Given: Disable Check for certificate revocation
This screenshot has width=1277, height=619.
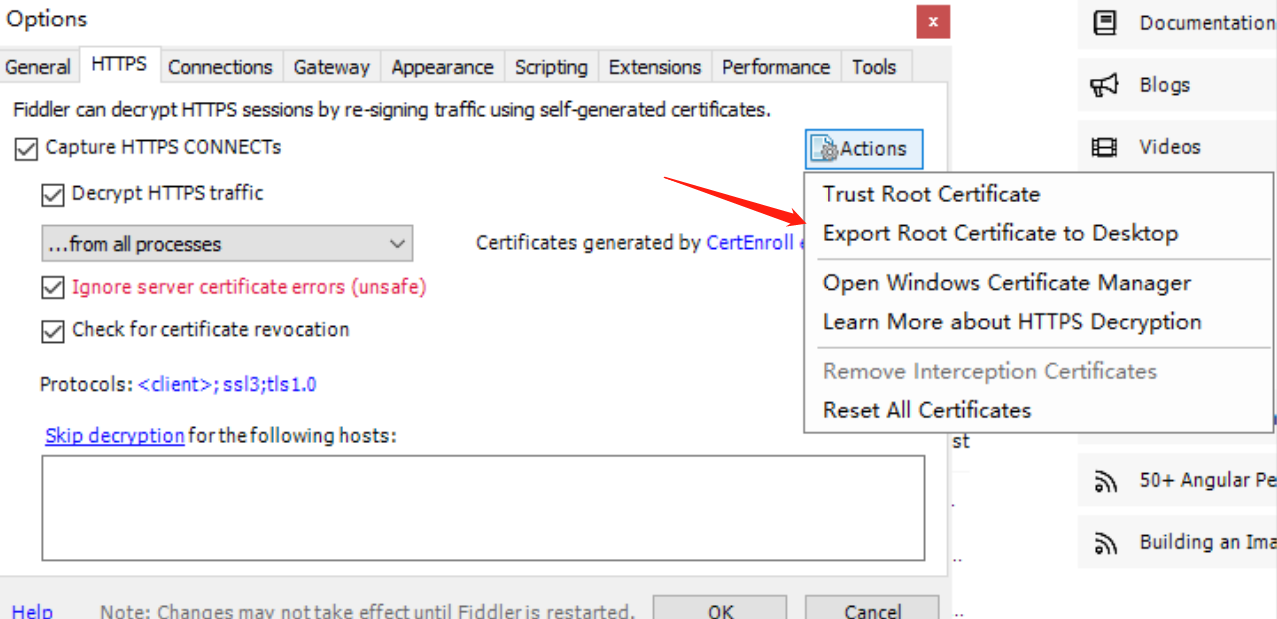Looking at the screenshot, I should [52, 330].
